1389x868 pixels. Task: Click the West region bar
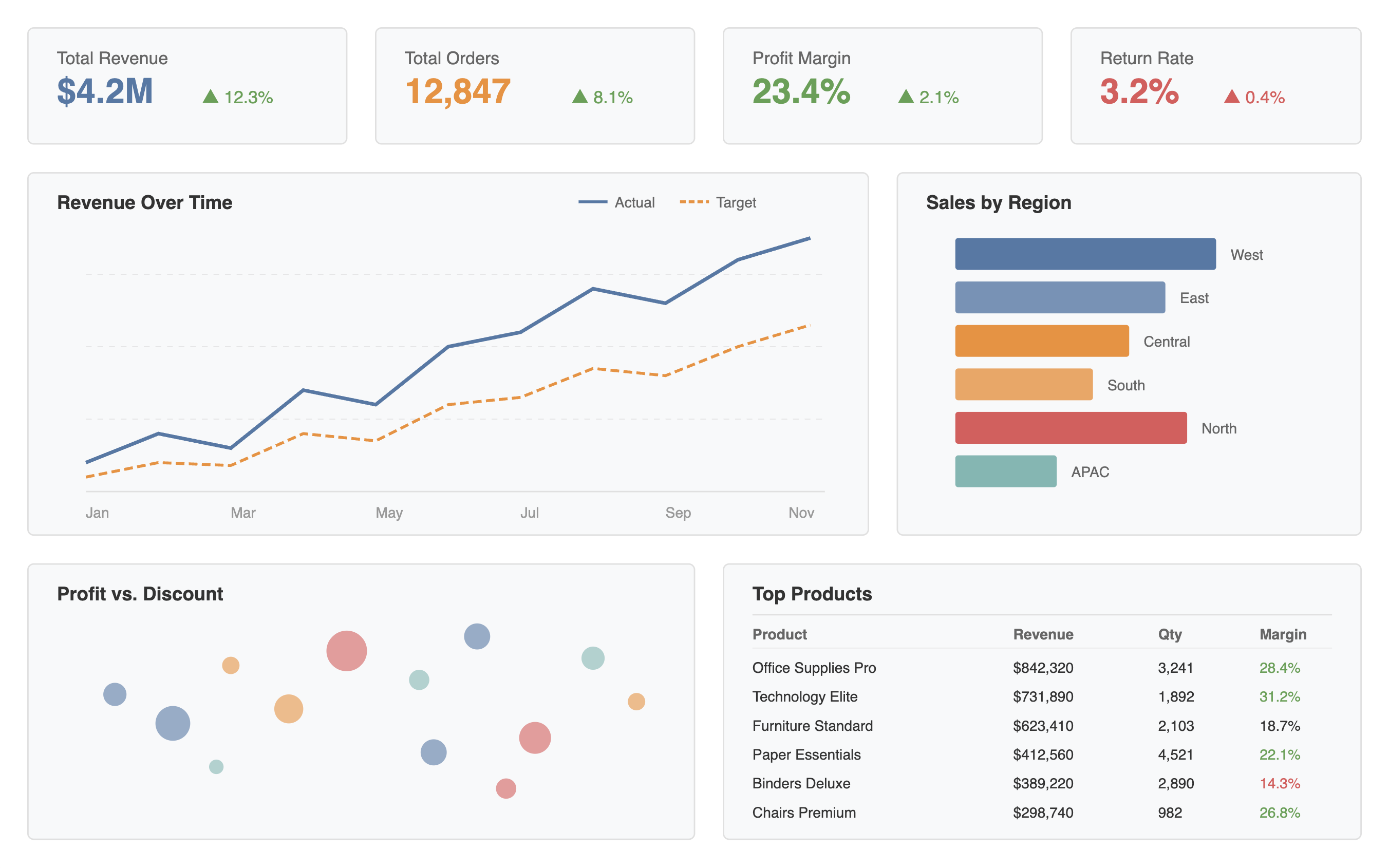[x=1085, y=254]
